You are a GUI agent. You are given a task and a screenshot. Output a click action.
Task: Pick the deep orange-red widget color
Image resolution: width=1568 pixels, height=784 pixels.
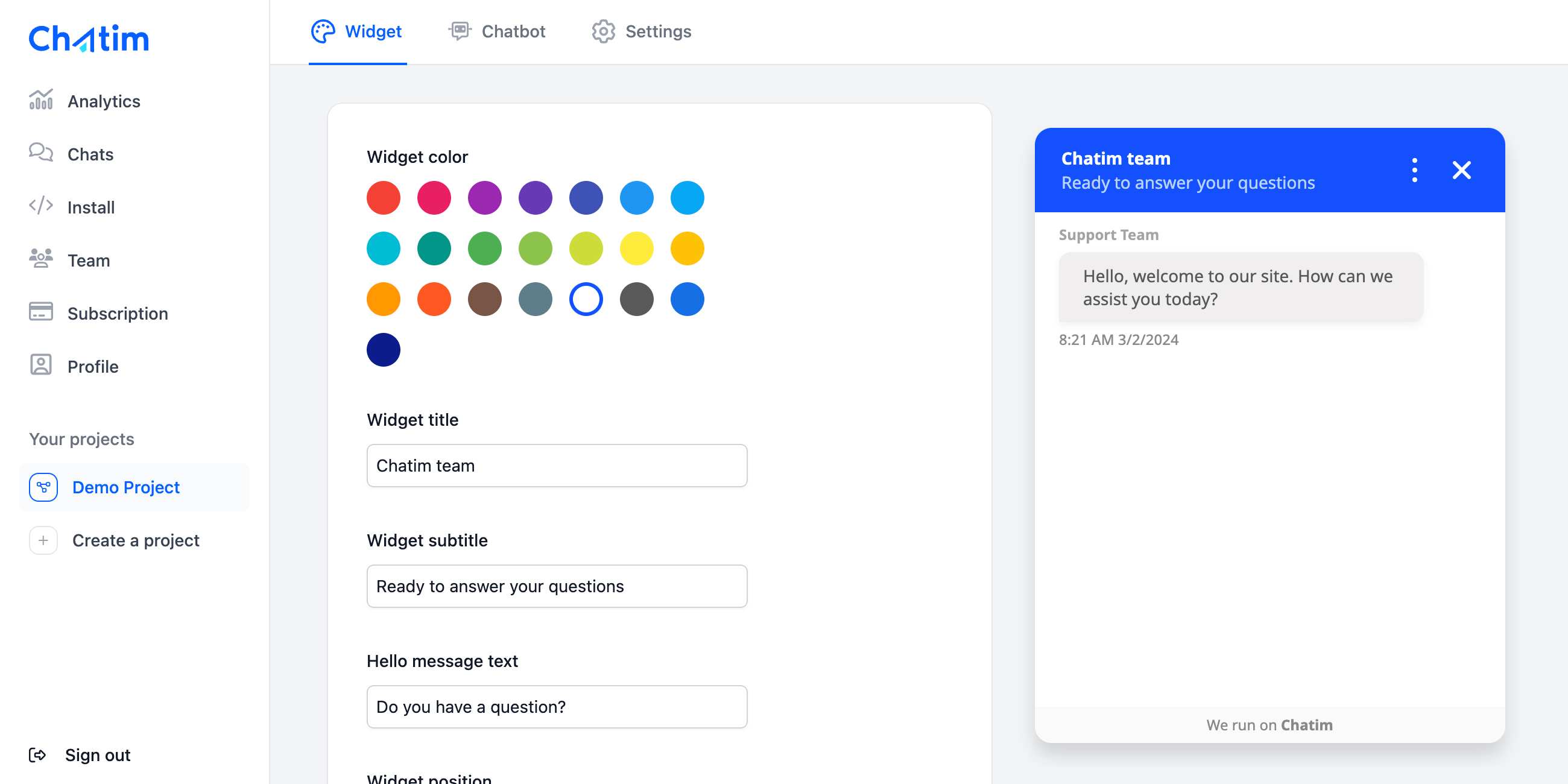click(434, 299)
